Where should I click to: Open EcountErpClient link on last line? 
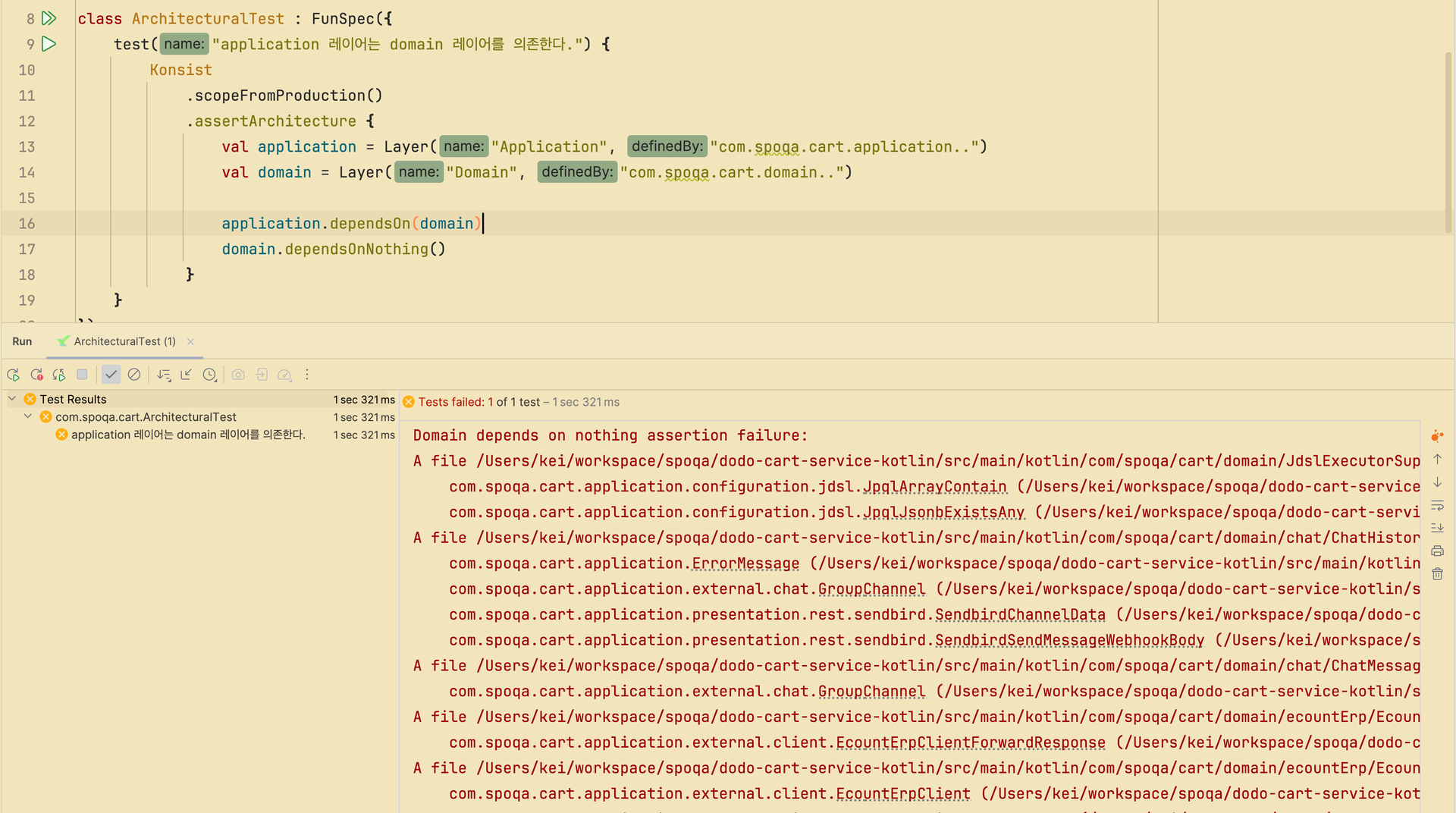coord(902,794)
